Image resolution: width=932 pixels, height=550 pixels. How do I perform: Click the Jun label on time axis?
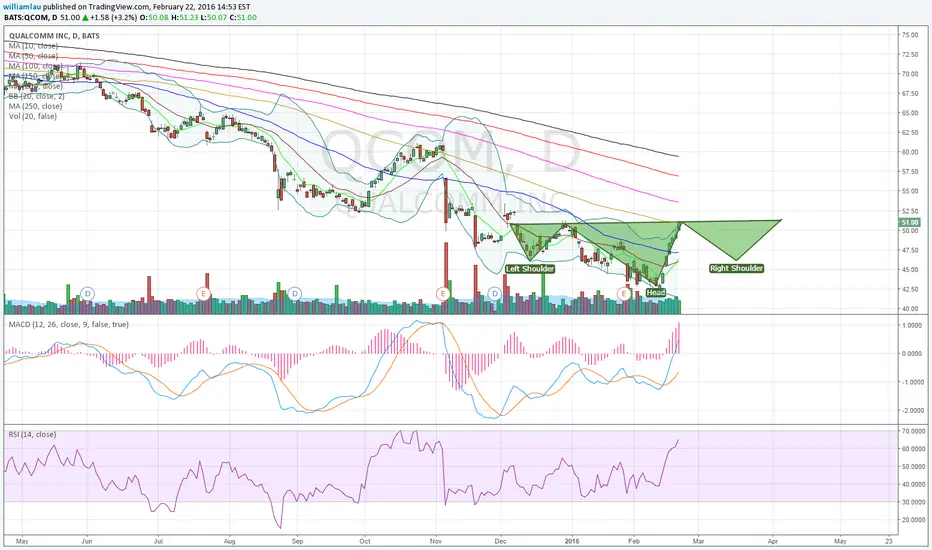point(87,541)
